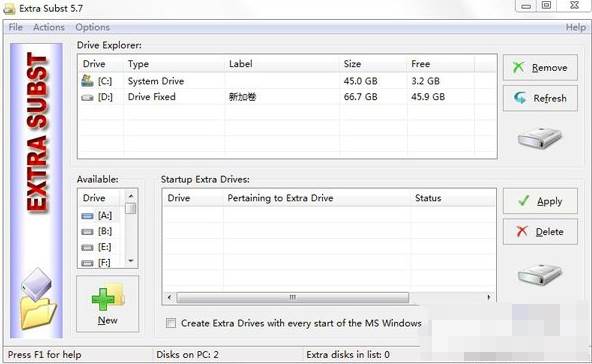Maximize the Extra Subst window
This screenshot has height=364, width=592.
pyautogui.click(x=546, y=6)
